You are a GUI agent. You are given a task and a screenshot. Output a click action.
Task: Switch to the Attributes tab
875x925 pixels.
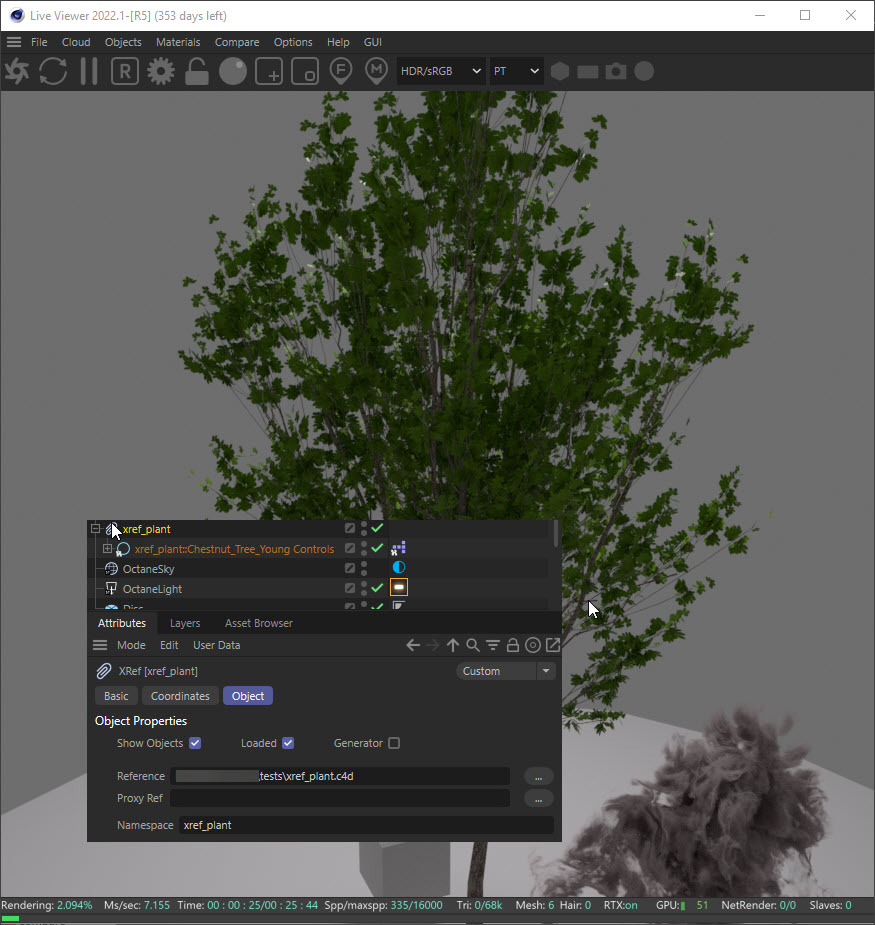pyautogui.click(x=122, y=623)
